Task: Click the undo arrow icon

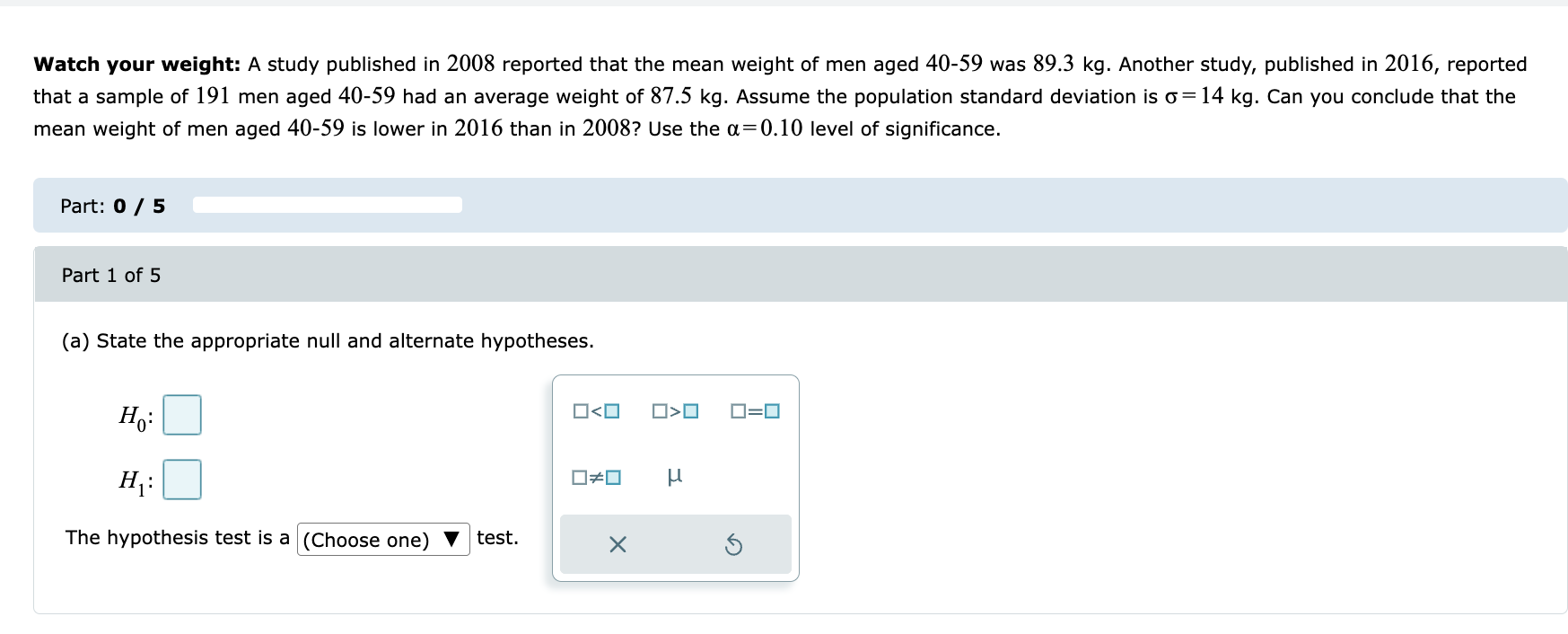Action: point(734,543)
